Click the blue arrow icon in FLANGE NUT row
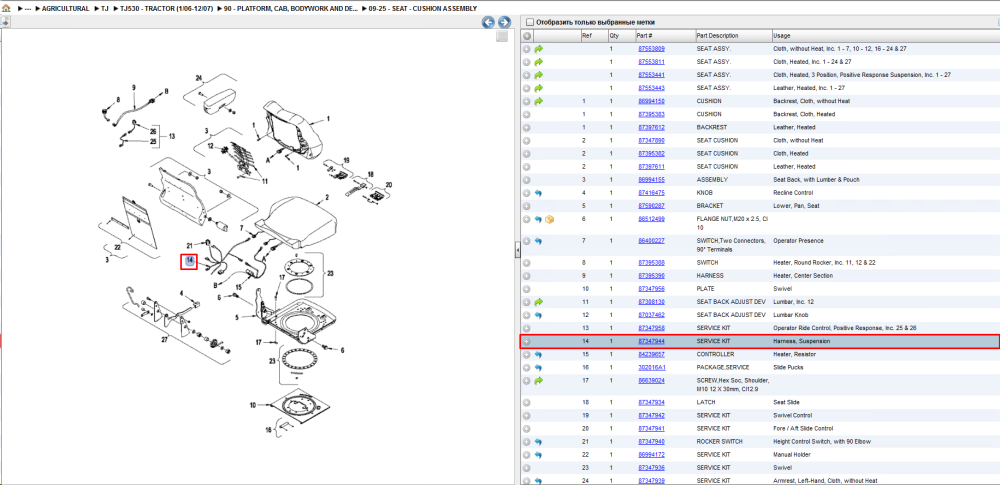This screenshot has height=485, width=1000. pos(538,219)
